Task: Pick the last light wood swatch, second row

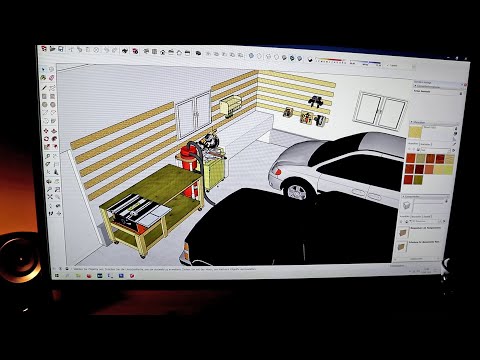Action: pyautogui.click(x=448, y=170)
